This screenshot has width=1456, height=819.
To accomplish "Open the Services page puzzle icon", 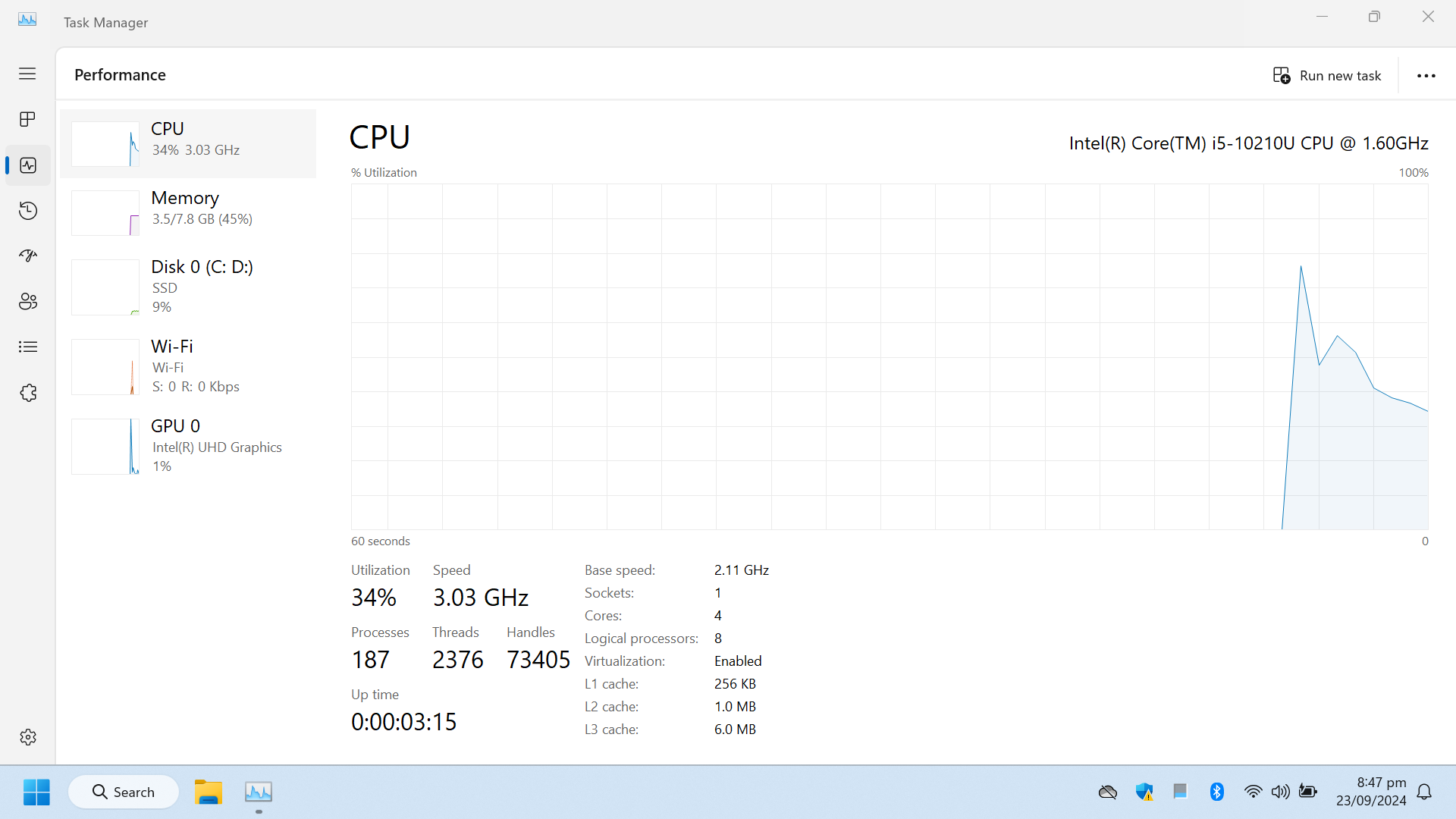I will pyautogui.click(x=28, y=392).
